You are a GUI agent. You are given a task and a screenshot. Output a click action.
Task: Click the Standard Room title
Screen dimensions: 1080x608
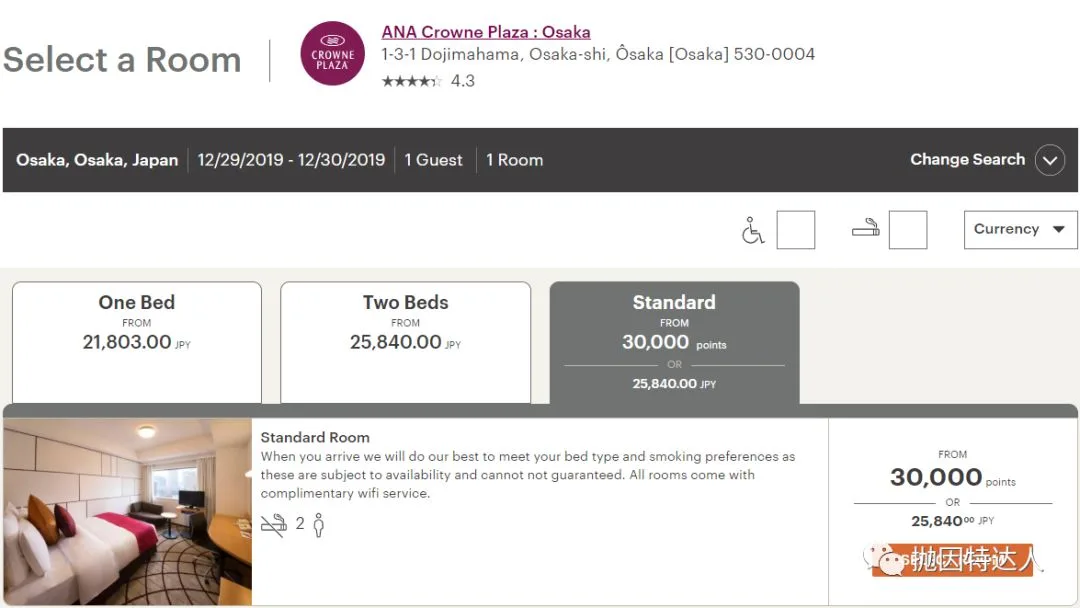point(315,437)
